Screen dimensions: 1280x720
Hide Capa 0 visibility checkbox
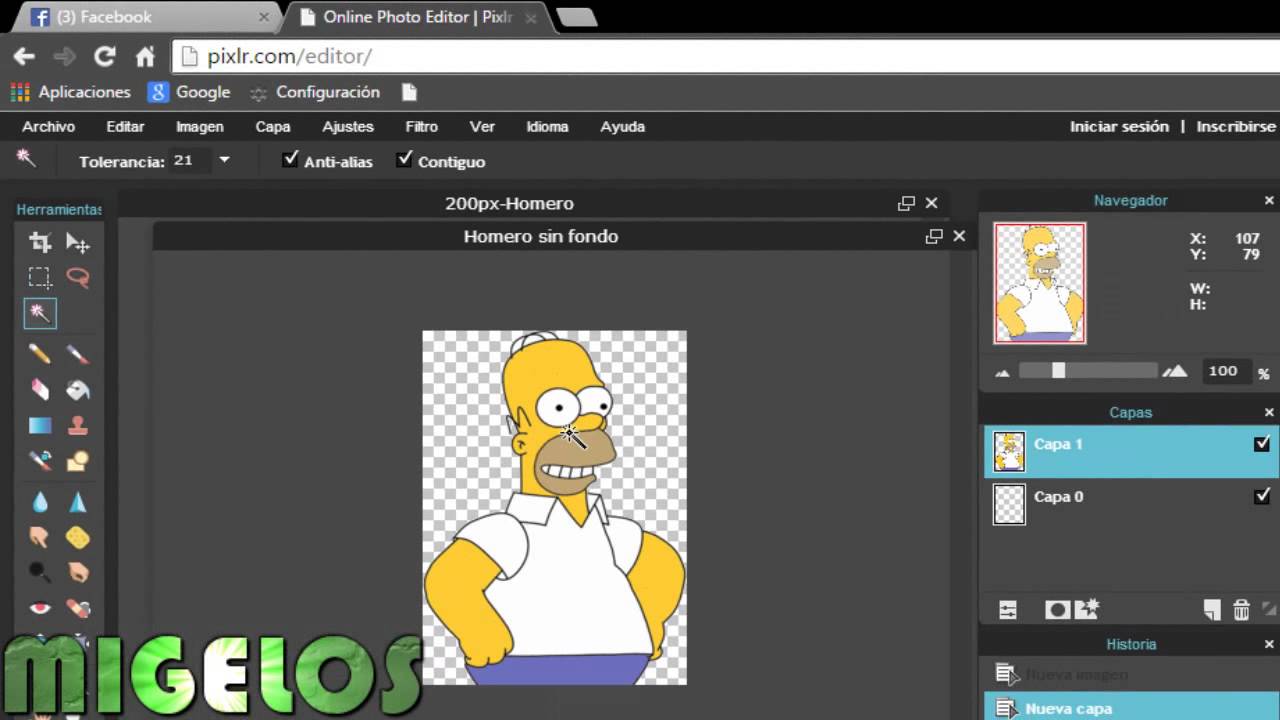1262,496
